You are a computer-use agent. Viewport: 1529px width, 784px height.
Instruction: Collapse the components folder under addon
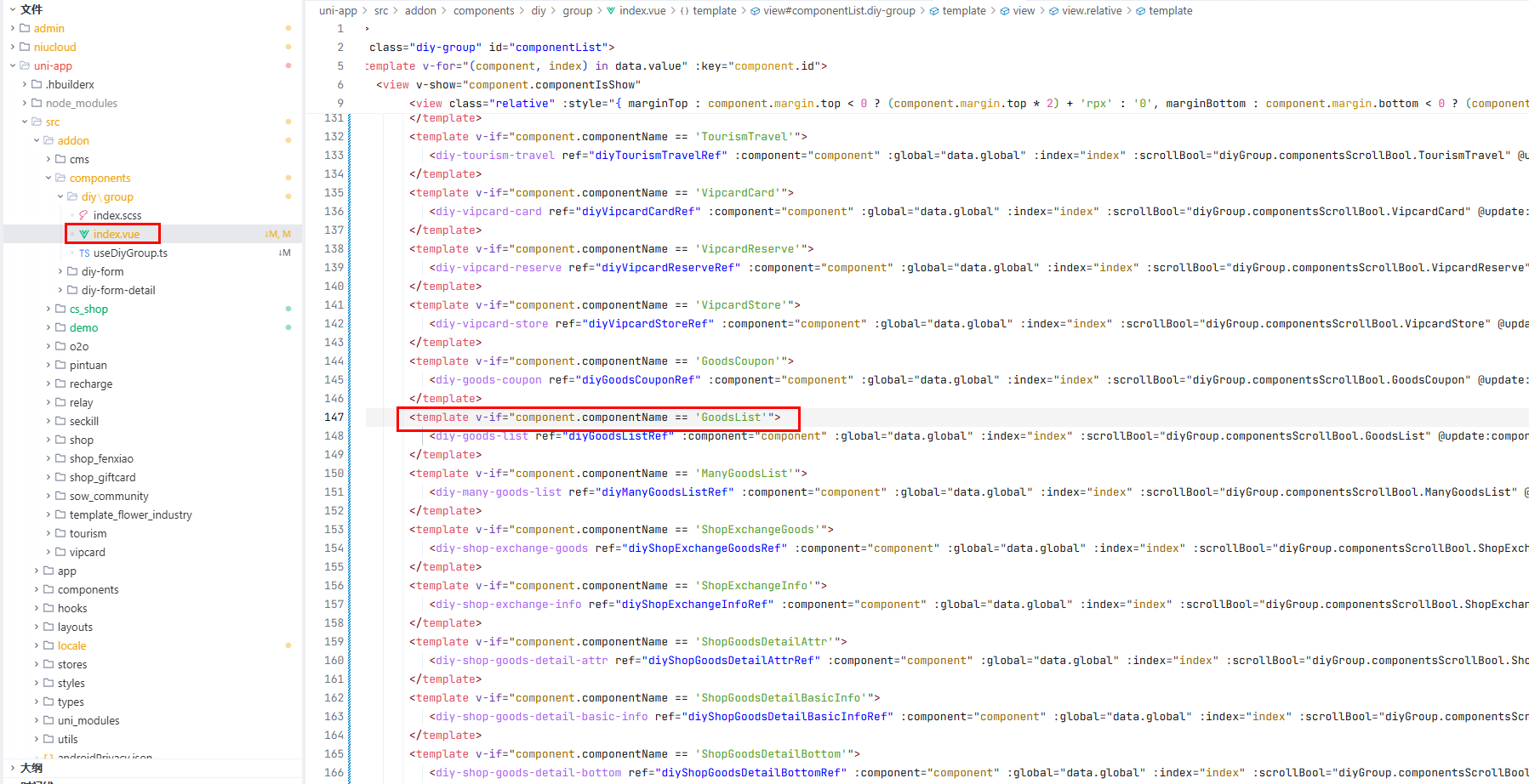pyautogui.click(x=48, y=179)
